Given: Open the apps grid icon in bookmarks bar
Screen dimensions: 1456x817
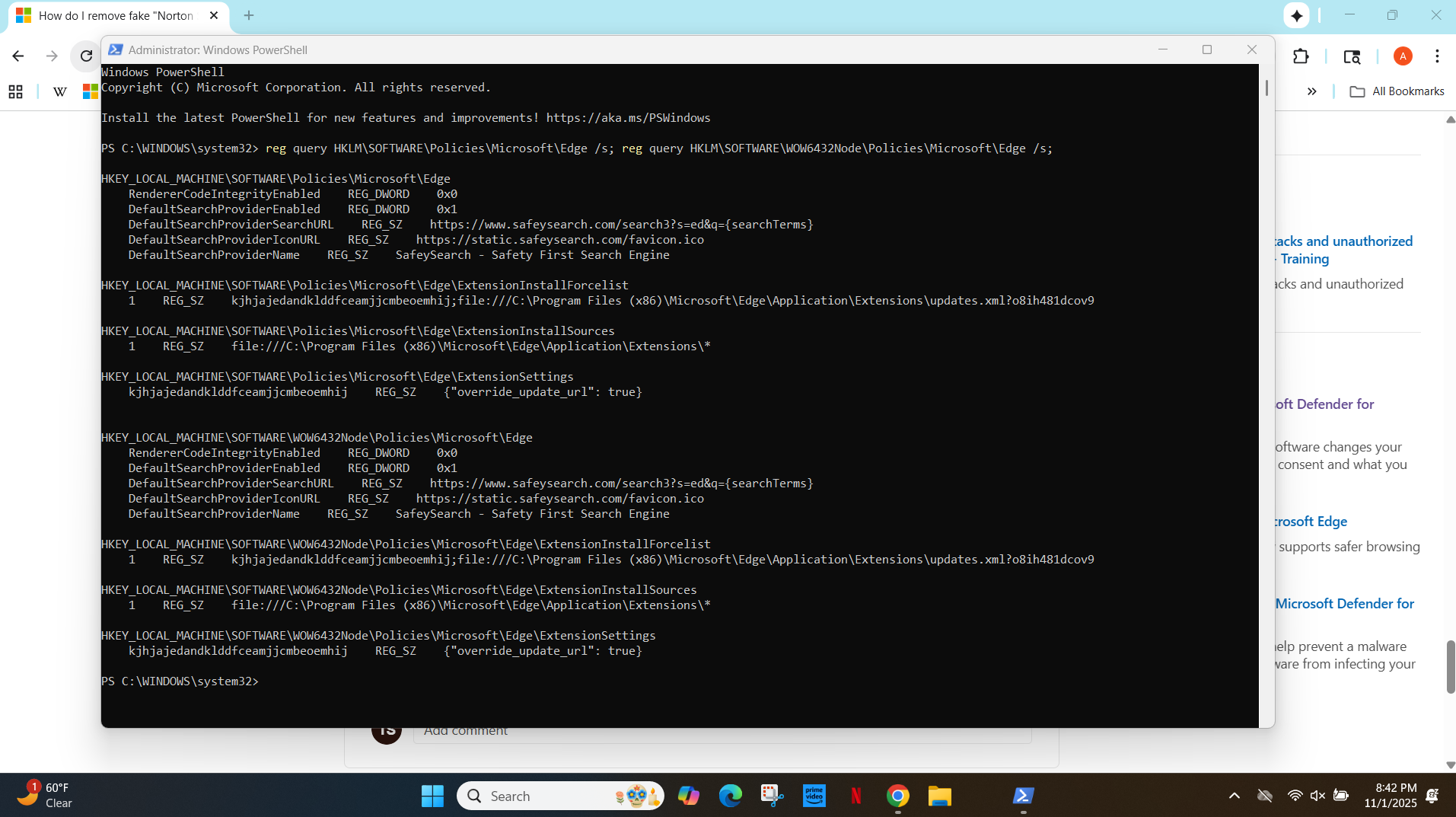Looking at the screenshot, I should click(15, 91).
